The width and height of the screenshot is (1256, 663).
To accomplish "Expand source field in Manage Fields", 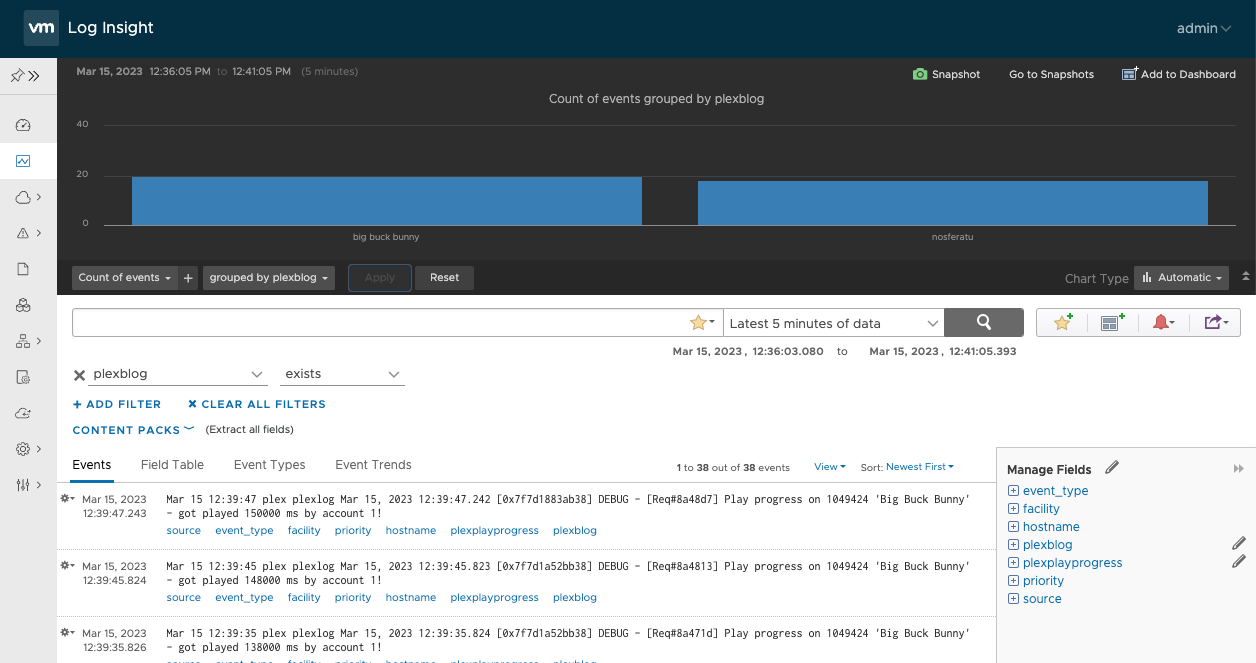I will click(1013, 598).
